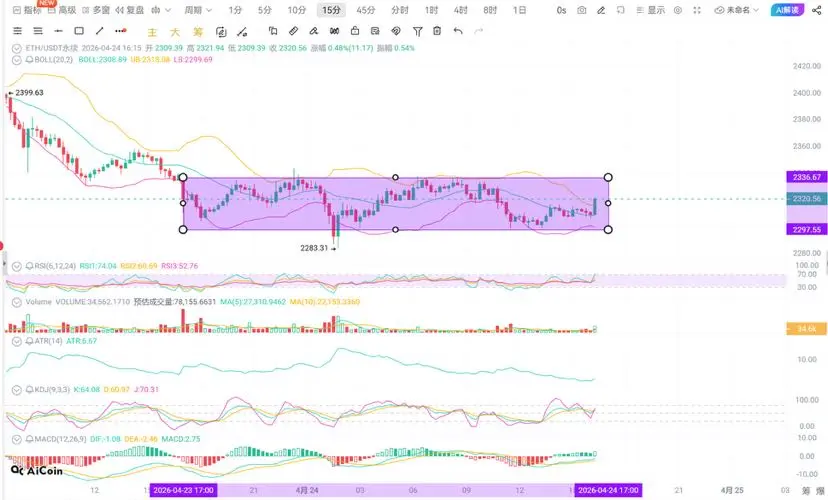The height and width of the screenshot is (500, 828).
Task: Click the share icon
Action: [816, 10]
